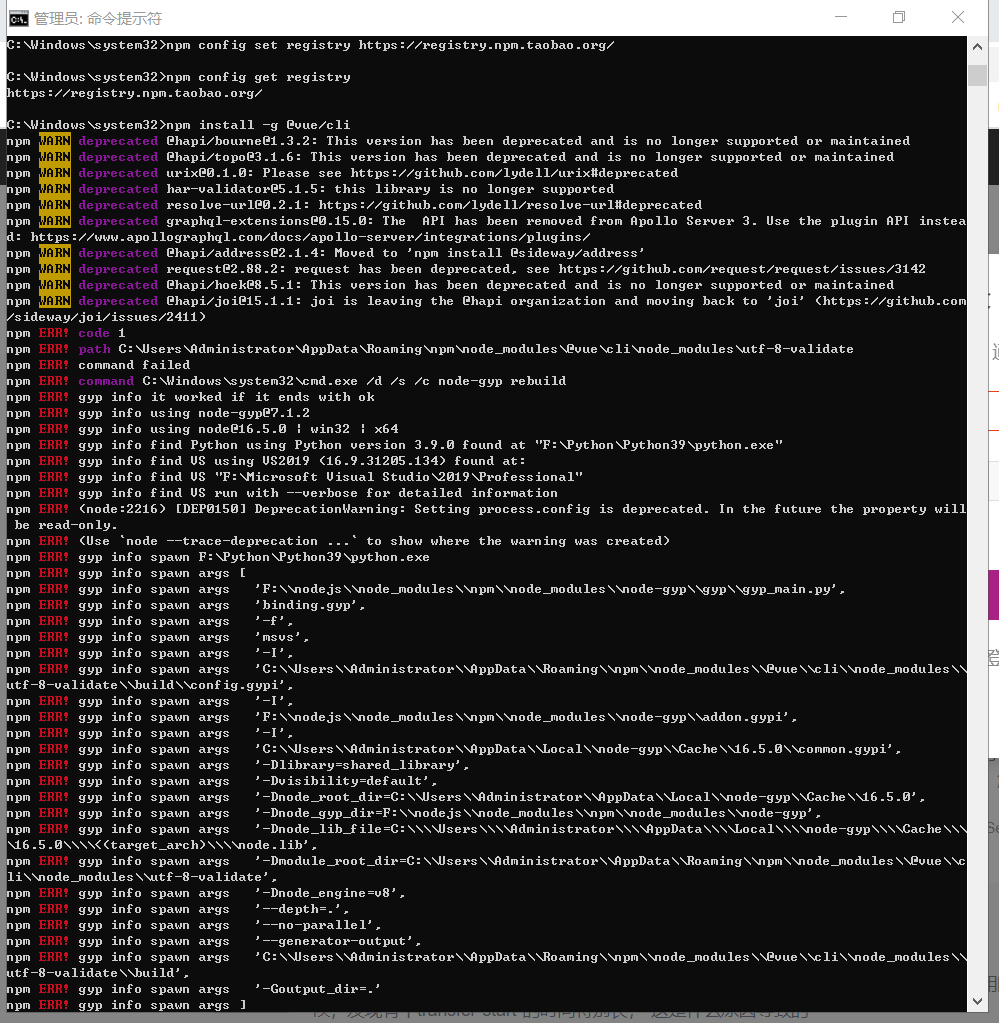Click the 'npm ERR! code 1' line
The width and height of the screenshot is (999, 1023).
pyautogui.click(x=66, y=333)
